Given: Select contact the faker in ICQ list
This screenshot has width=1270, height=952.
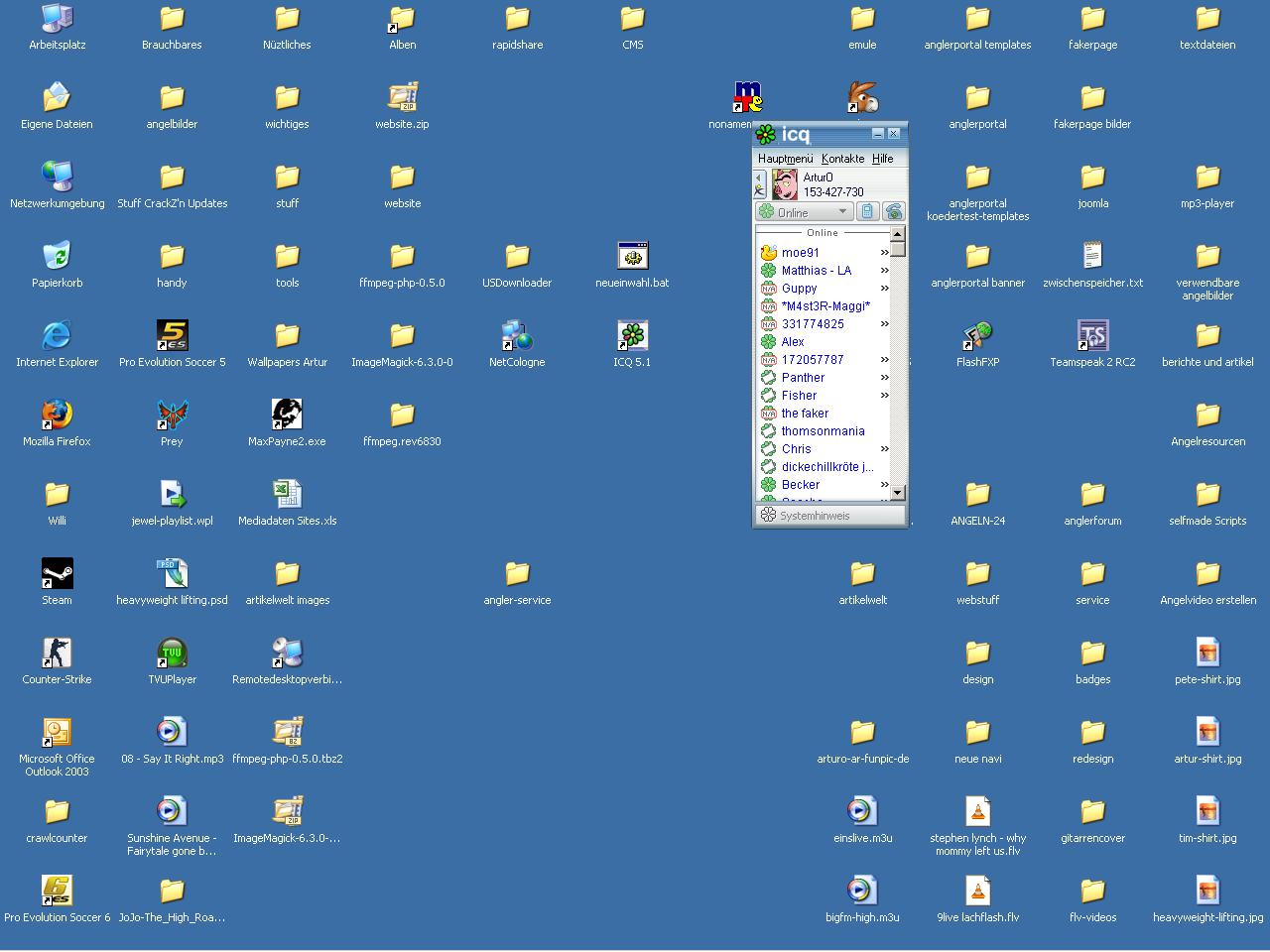Looking at the screenshot, I should coord(805,414).
